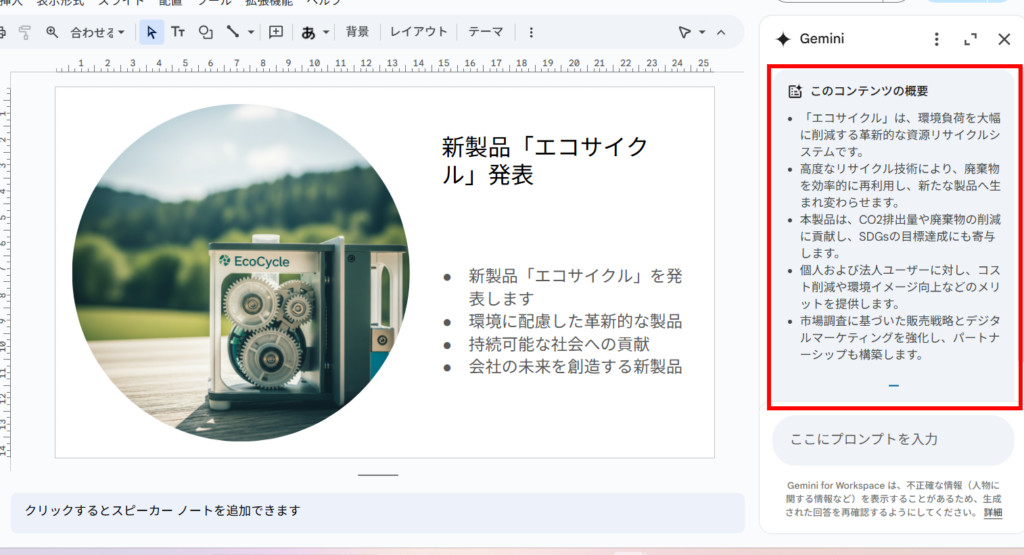Select the text box tool
Viewport: 1024px width, 555px height.
coord(178,32)
